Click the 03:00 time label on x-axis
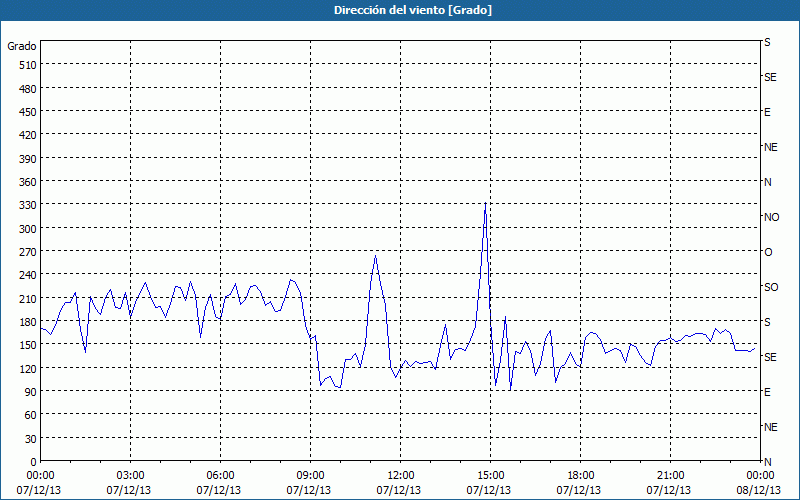This screenshot has height=500, width=800. (x=131, y=476)
